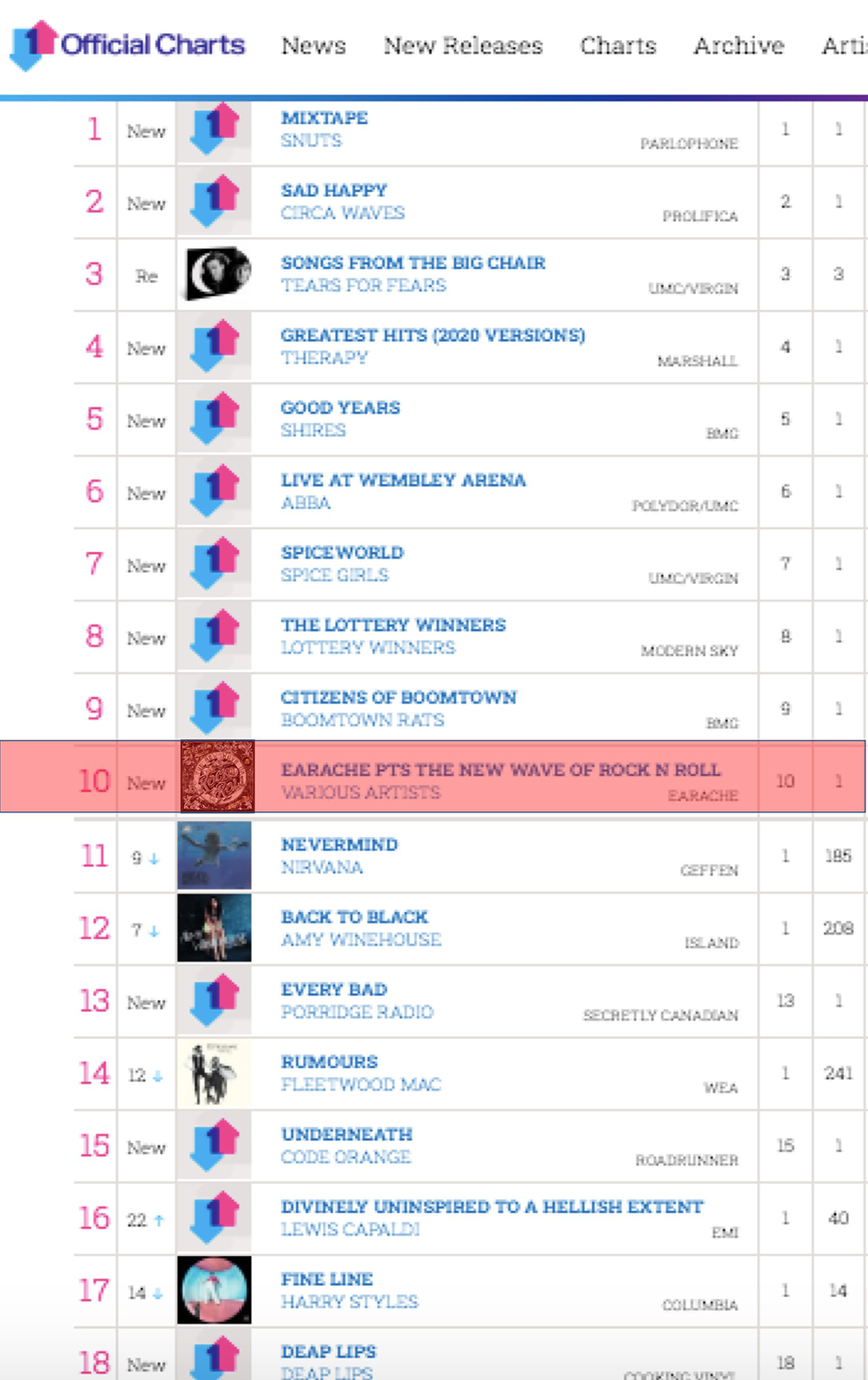This screenshot has height=1380, width=868.
Task: Open Tears For Fears album cover thumbnail
Action: click(x=214, y=274)
